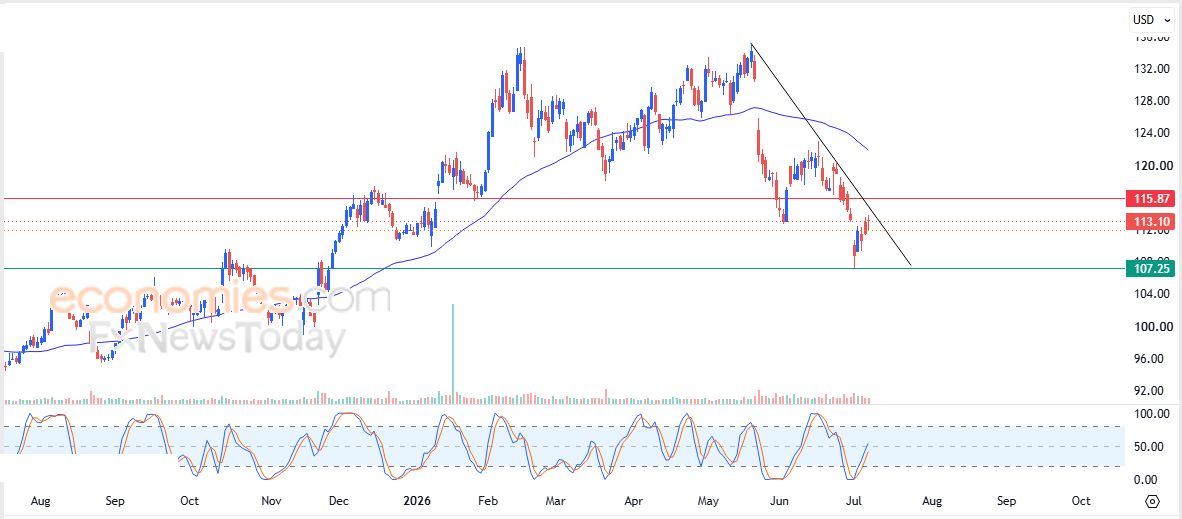
Task: Open the USD currency dropdown
Action: (x=1152, y=19)
